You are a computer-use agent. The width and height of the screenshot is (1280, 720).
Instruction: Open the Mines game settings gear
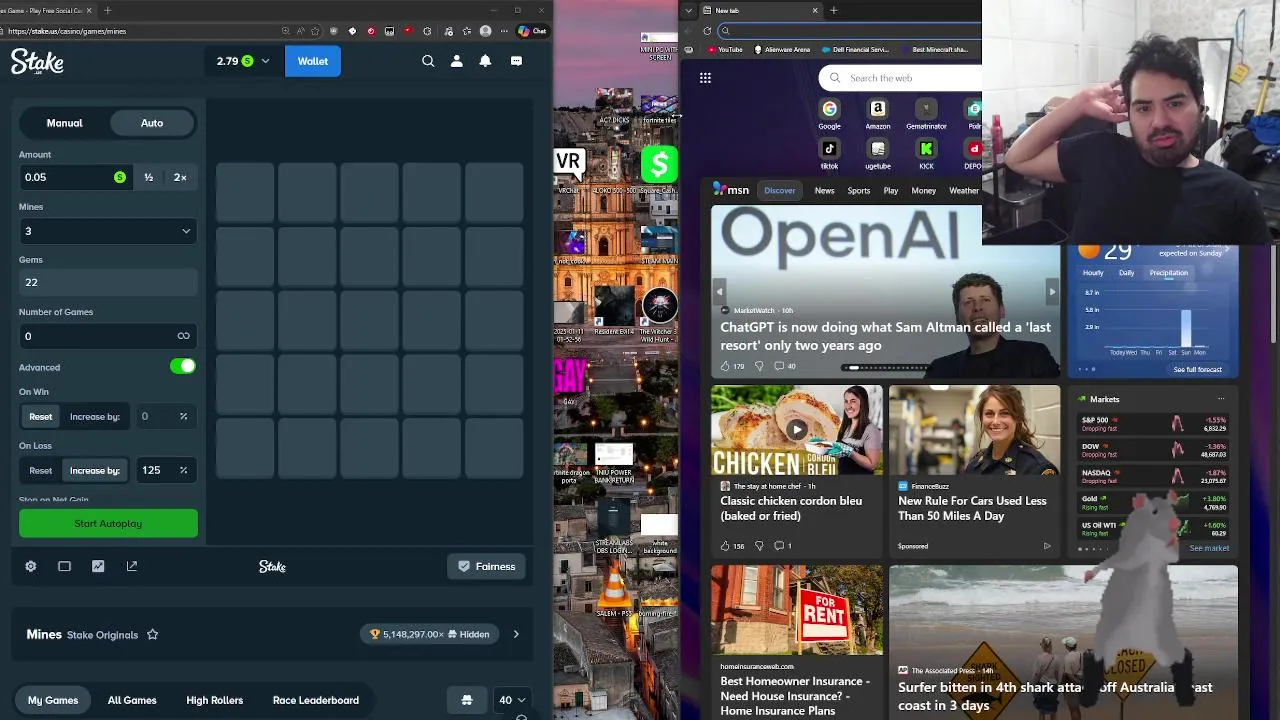click(31, 566)
